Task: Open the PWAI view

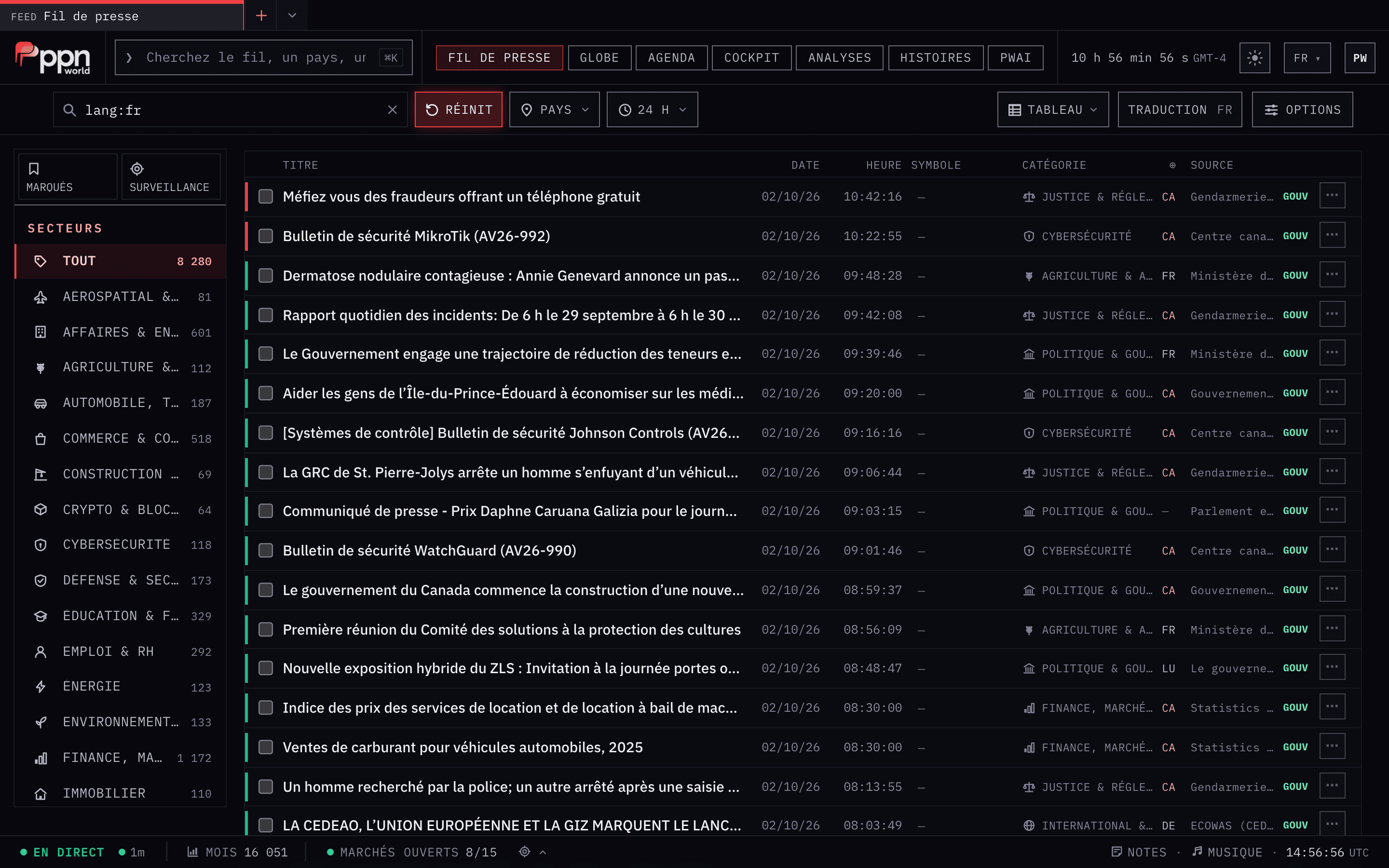Action: [1015, 57]
